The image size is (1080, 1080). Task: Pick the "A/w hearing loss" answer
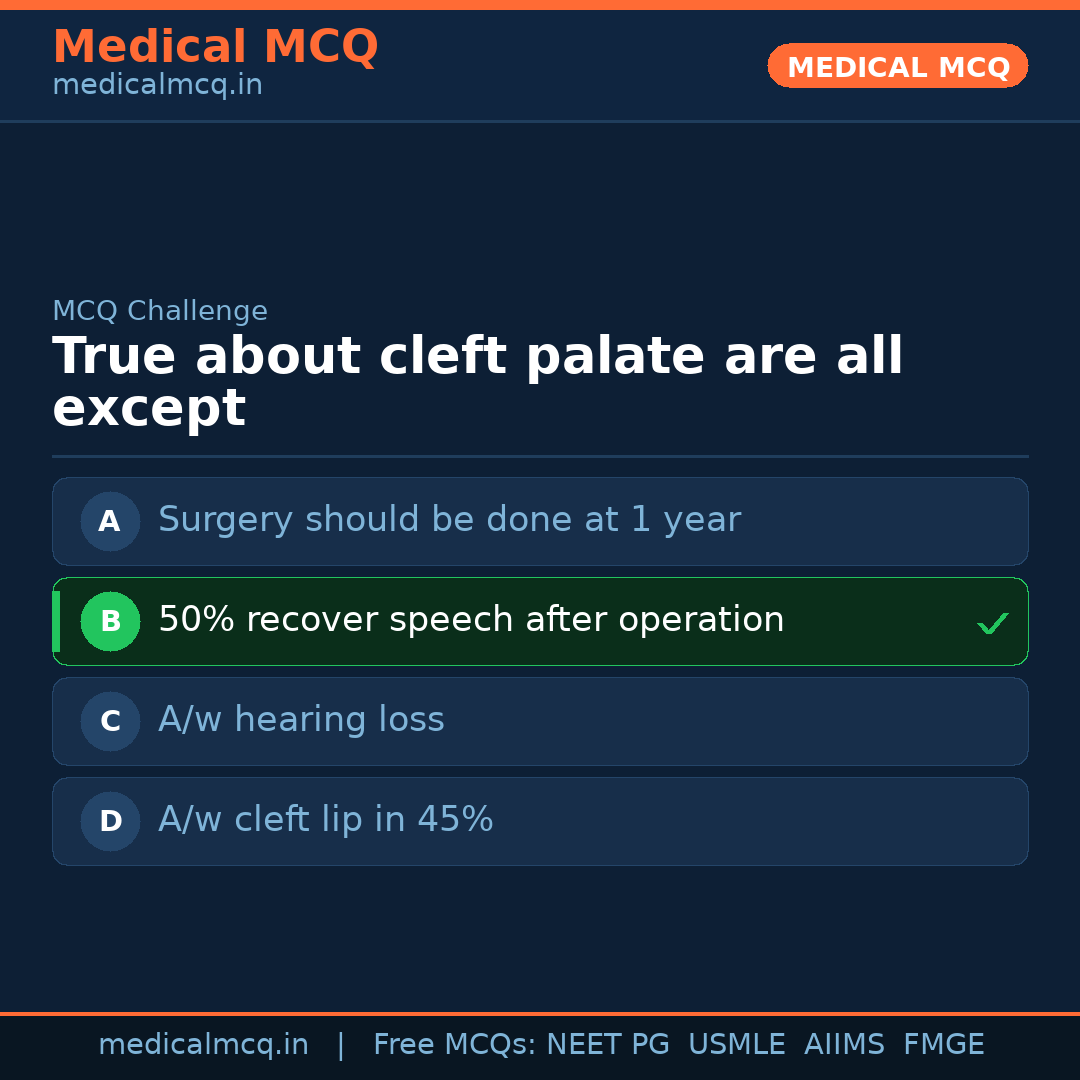point(301,720)
